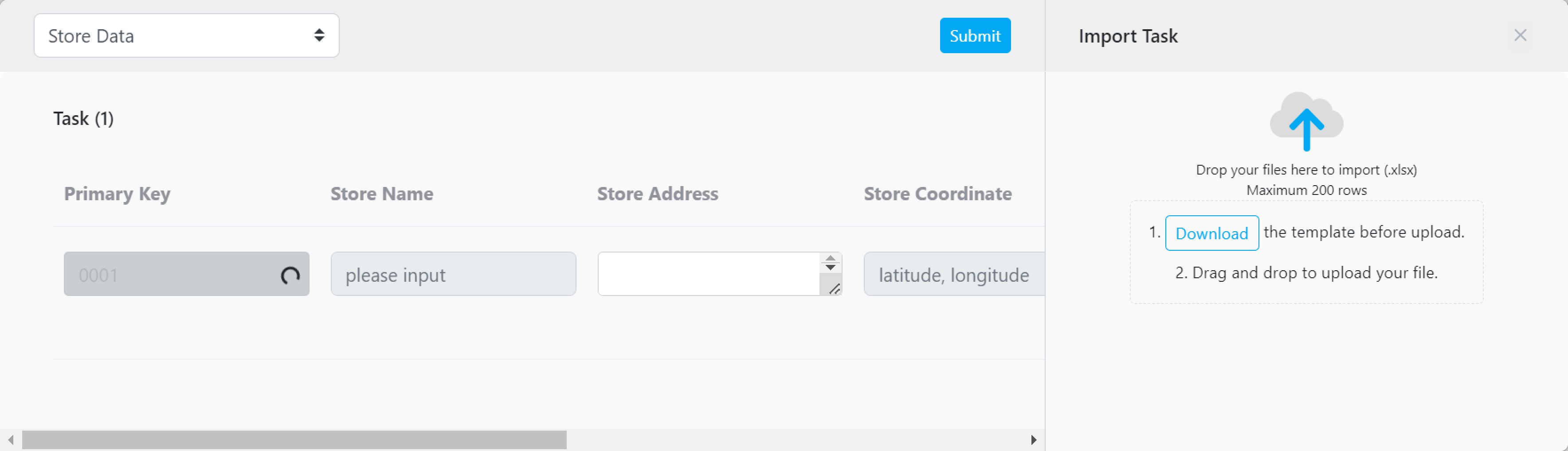Close the Import Task panel
Viewport: 1568px width, 451px height.
click(1520, 36)
